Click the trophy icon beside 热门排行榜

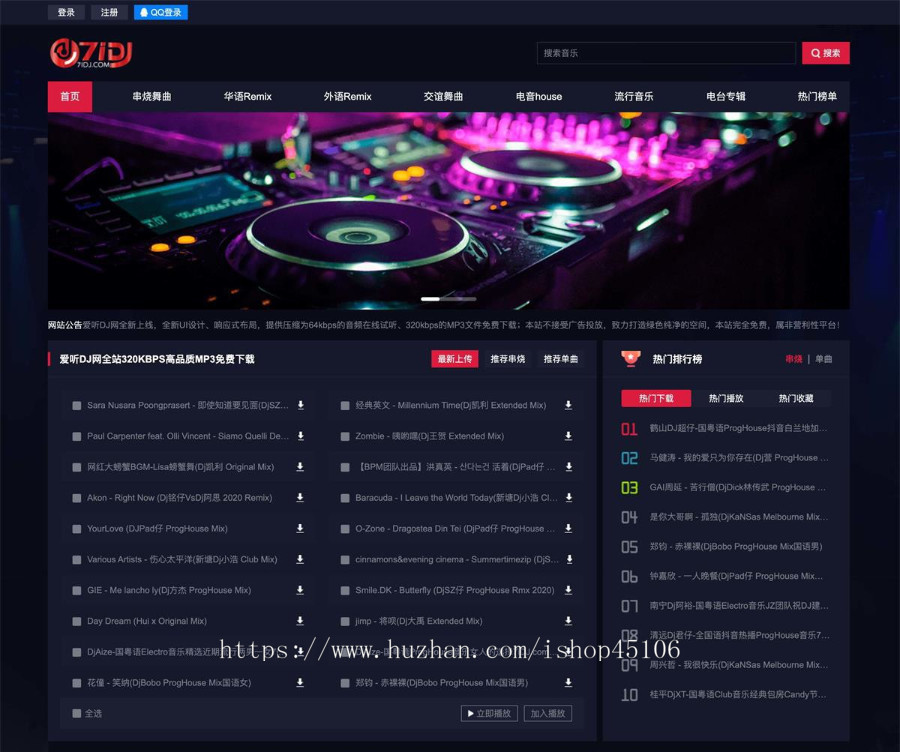point(631,358)
